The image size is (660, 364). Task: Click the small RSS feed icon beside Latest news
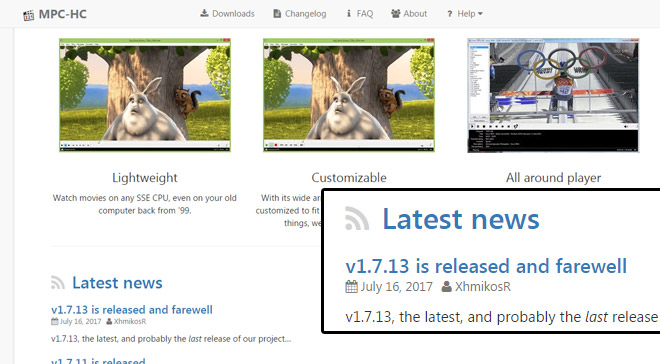[x=58, y=282]
